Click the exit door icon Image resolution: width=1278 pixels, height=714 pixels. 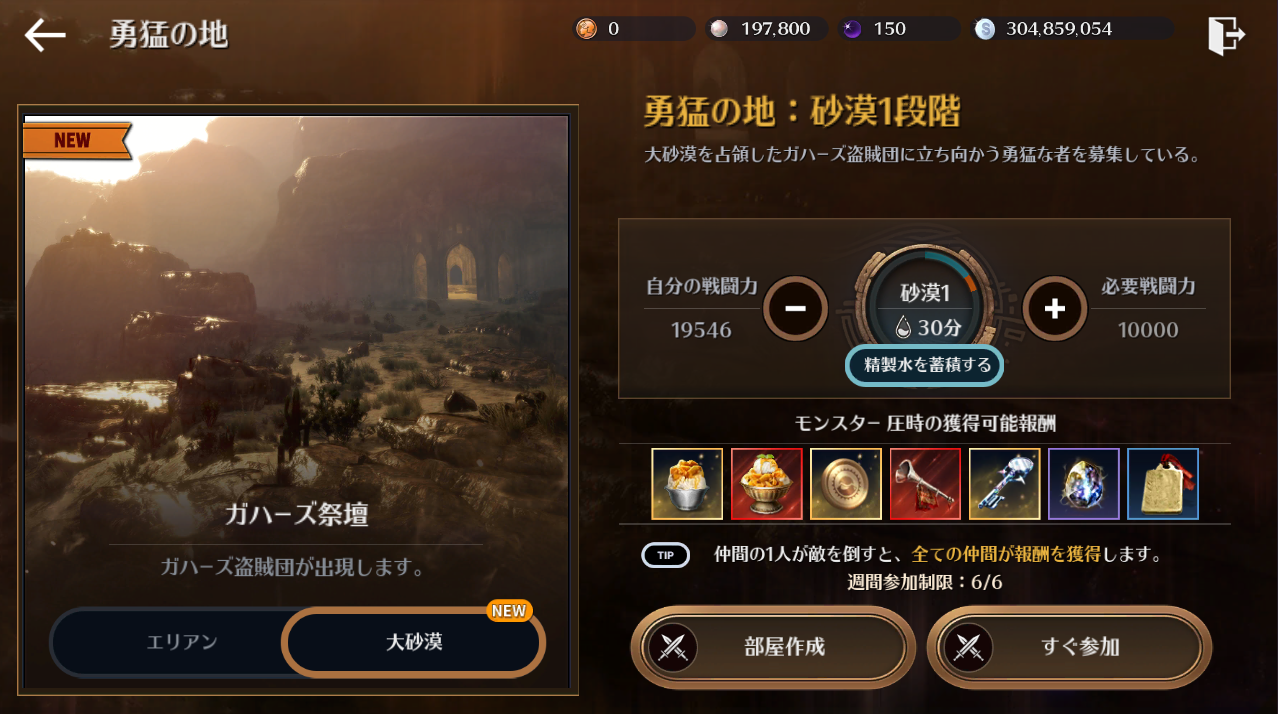(1226, 35)
